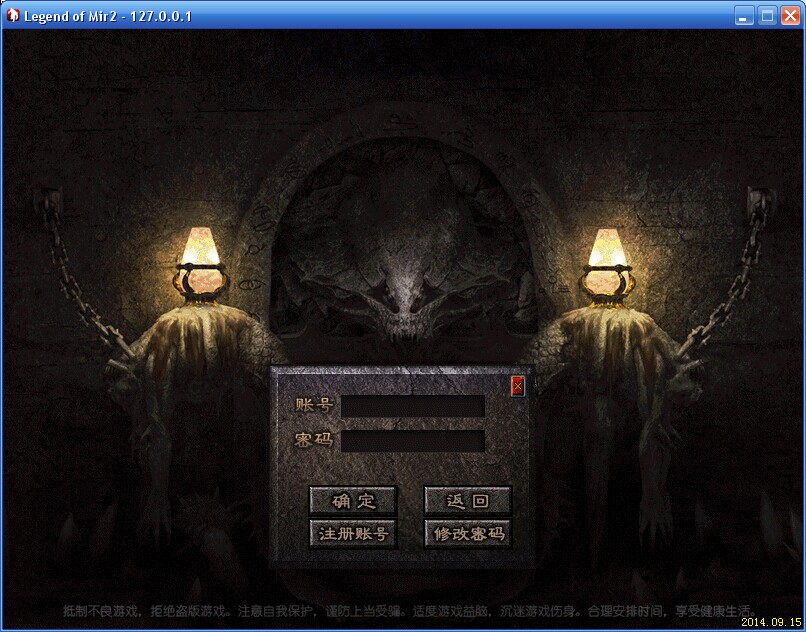Click the skull emblem above the login panel
Viewport: 806px width, 632px height.
tap(404, 290)
